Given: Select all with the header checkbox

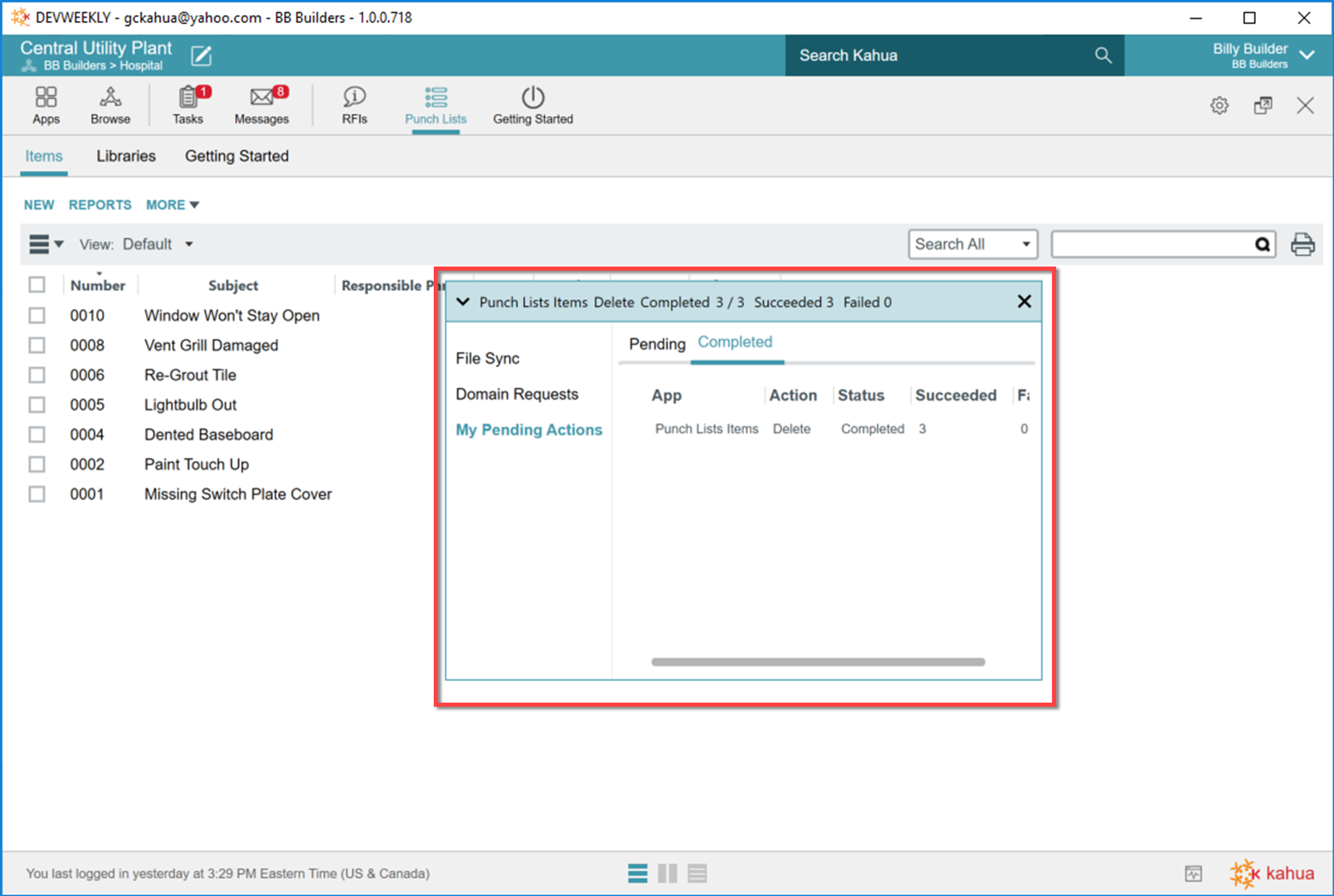Looking at the screenshot, I should (x=37, y=285).
